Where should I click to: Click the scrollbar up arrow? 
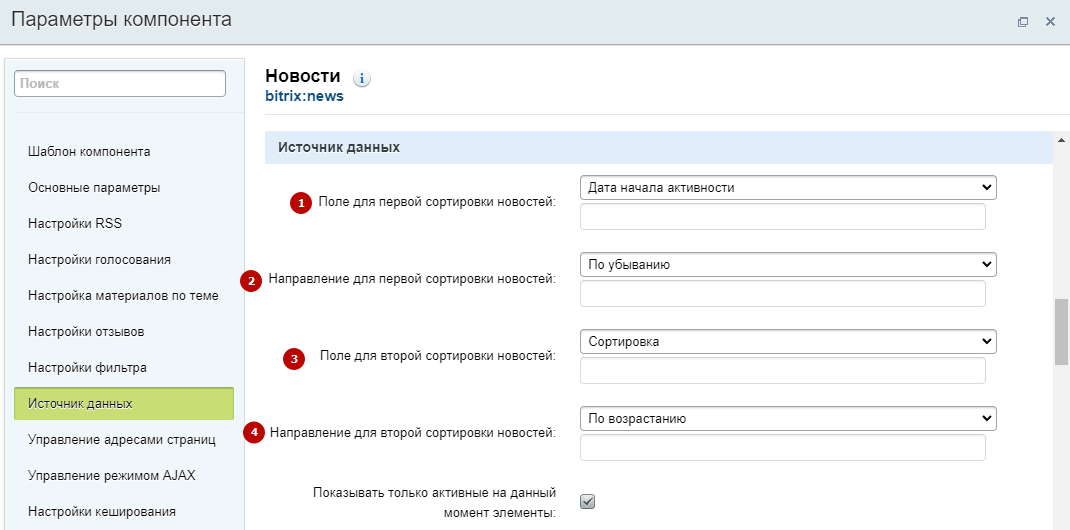coord(1061,140)
